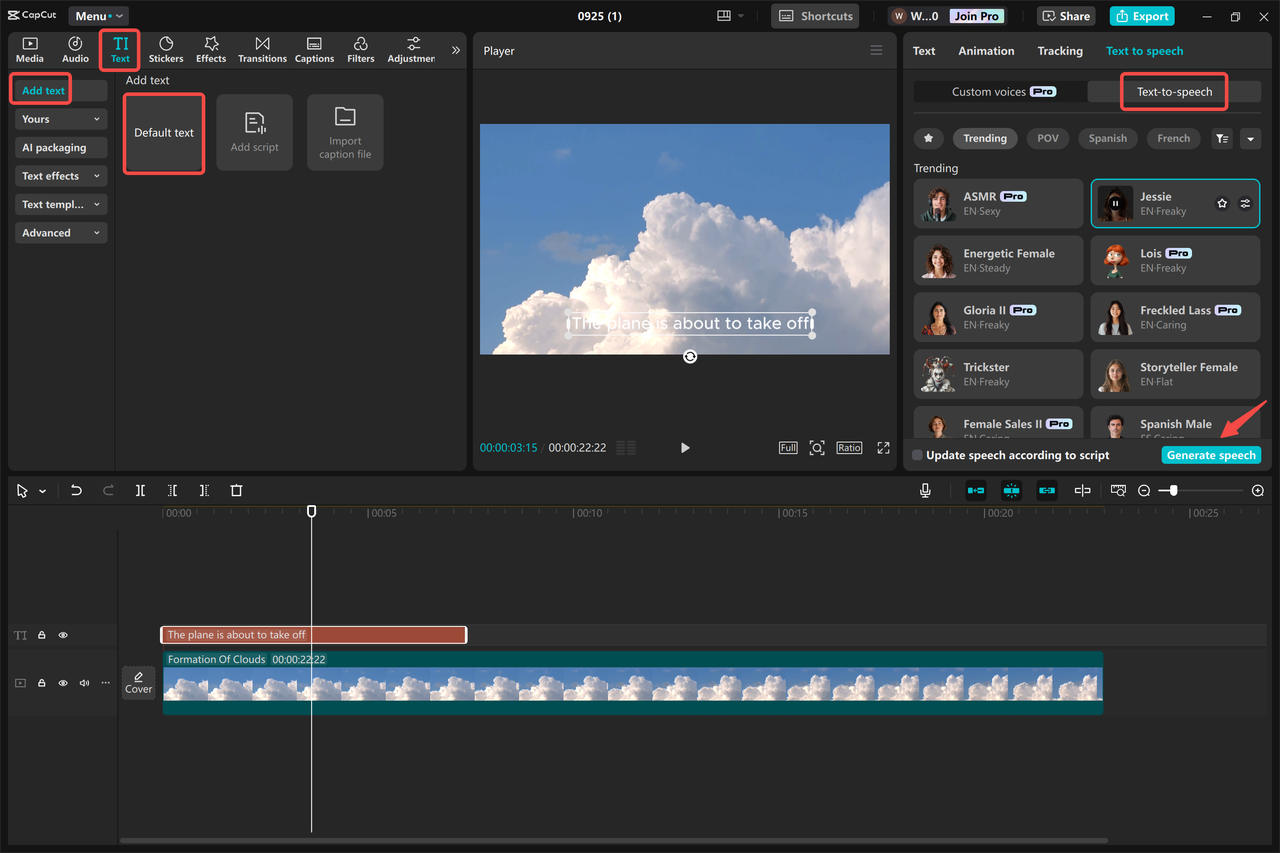1280x853 pixels.
Task: Open the Menu dropdown at top left
Action: (x=97, y=15)
